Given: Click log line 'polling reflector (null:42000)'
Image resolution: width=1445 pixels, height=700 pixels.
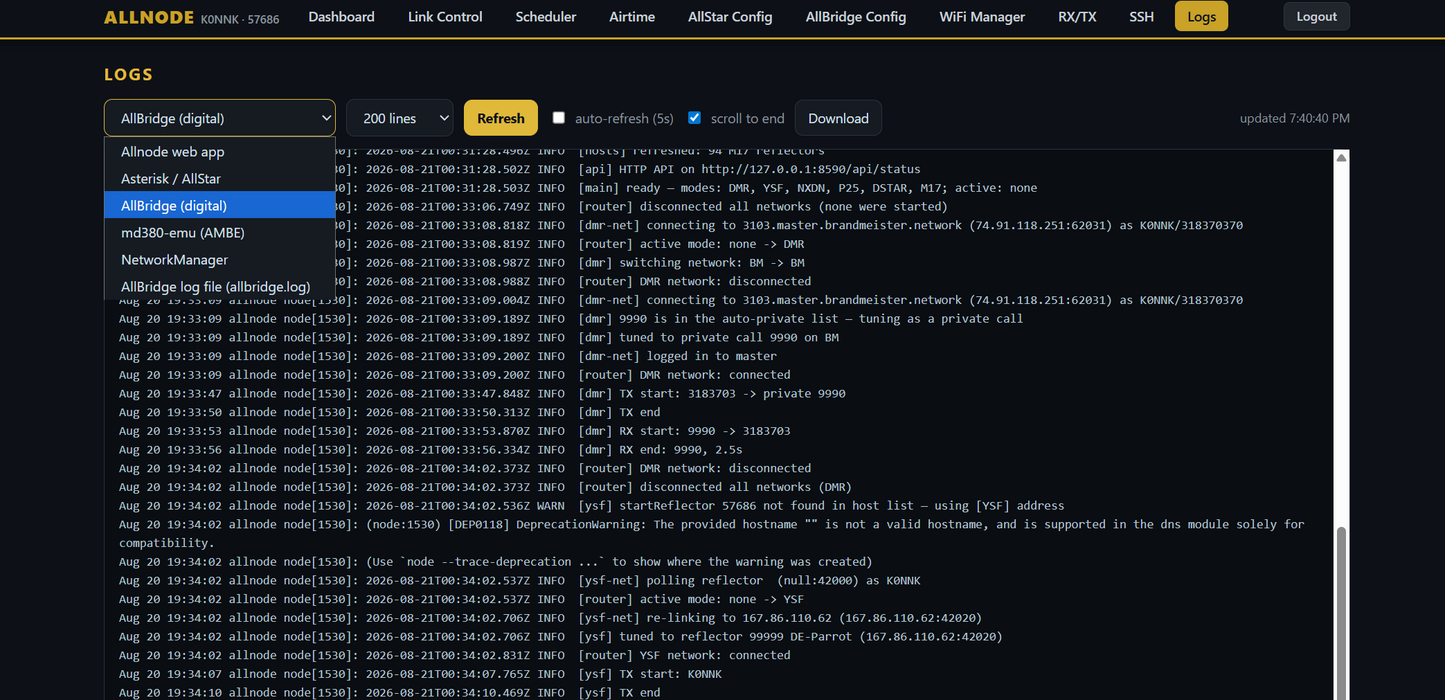Looking at the screenshot, I should [x=520, y=580].
